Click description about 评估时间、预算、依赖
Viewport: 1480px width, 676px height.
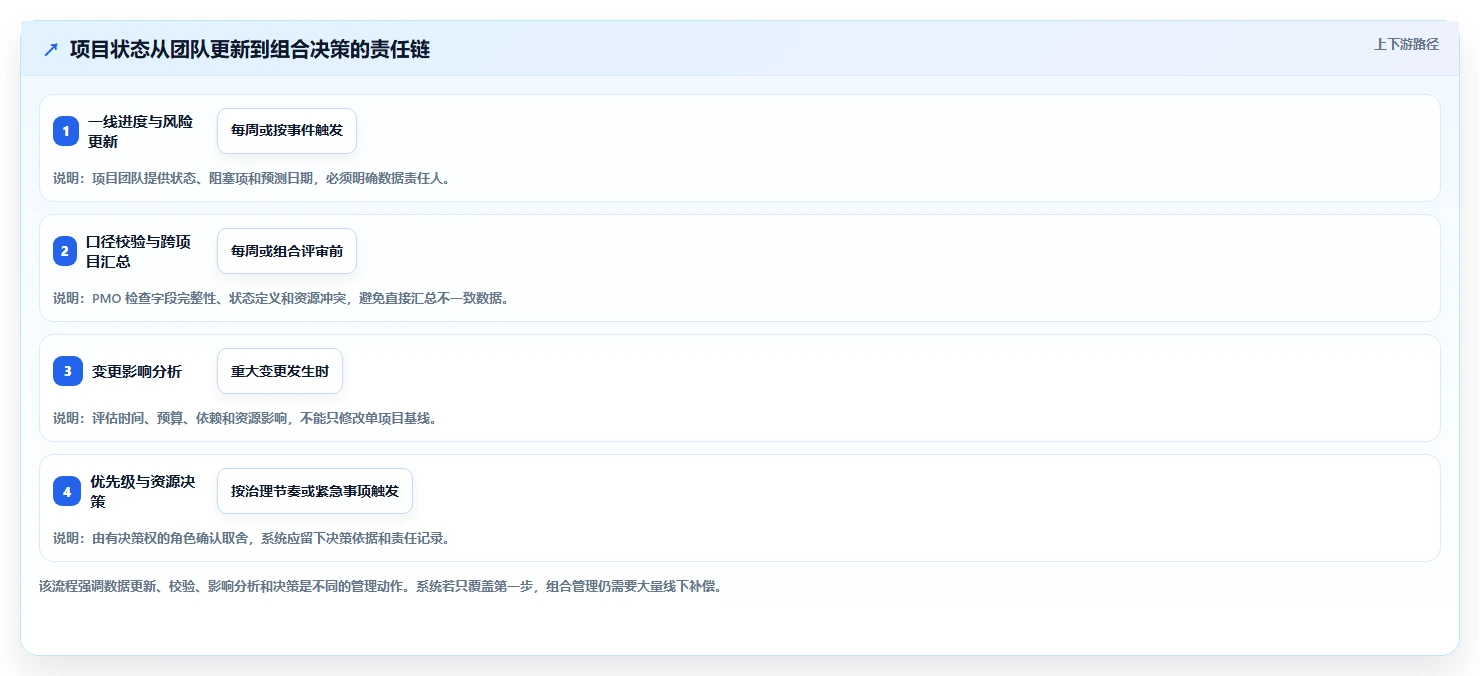click(x=245, y=418)
